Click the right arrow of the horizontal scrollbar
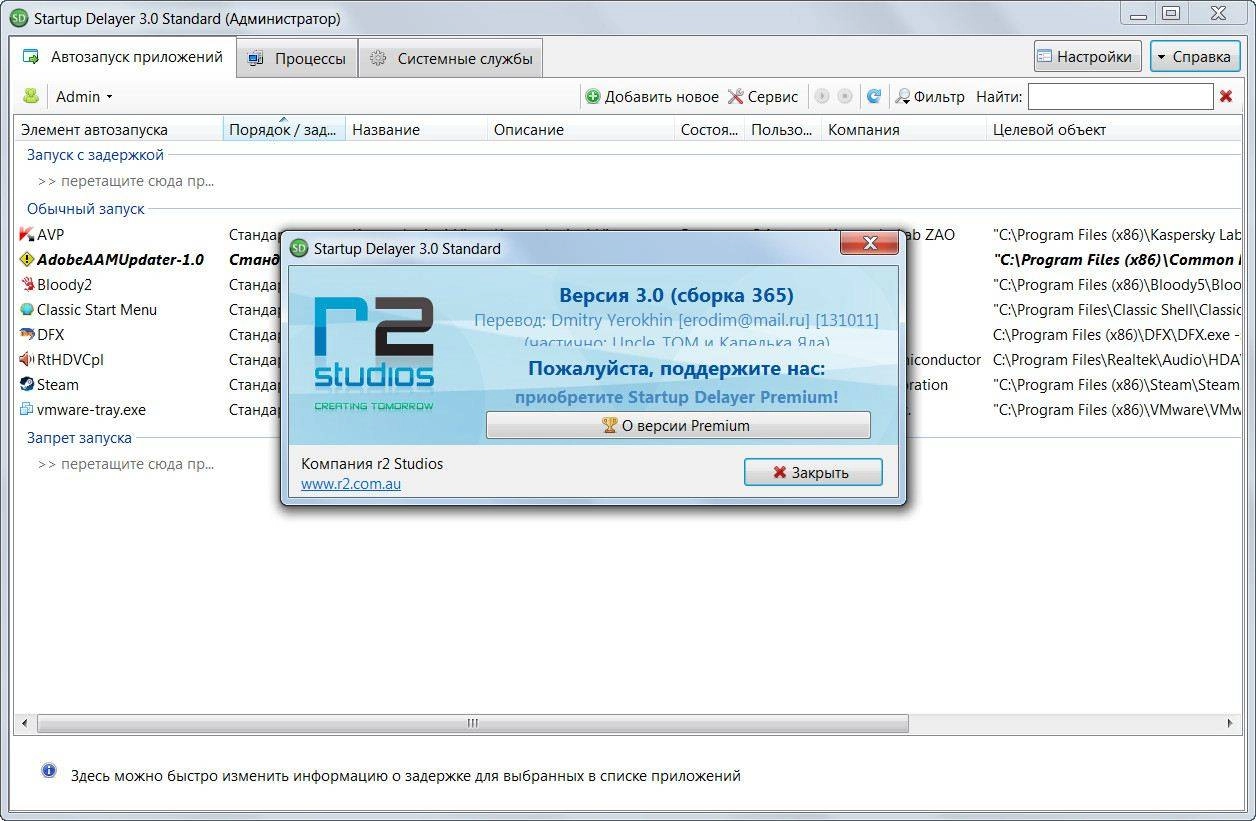1256x821 pixels. pyautogui.click(x=1233, y=722)
